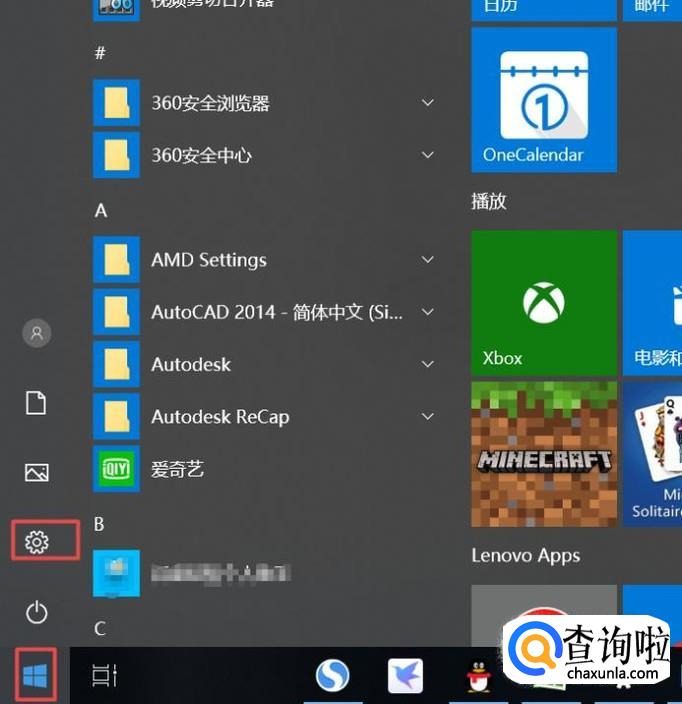
Task: Click the 360安全浏览器 folder icon
Action: (116, 103)
